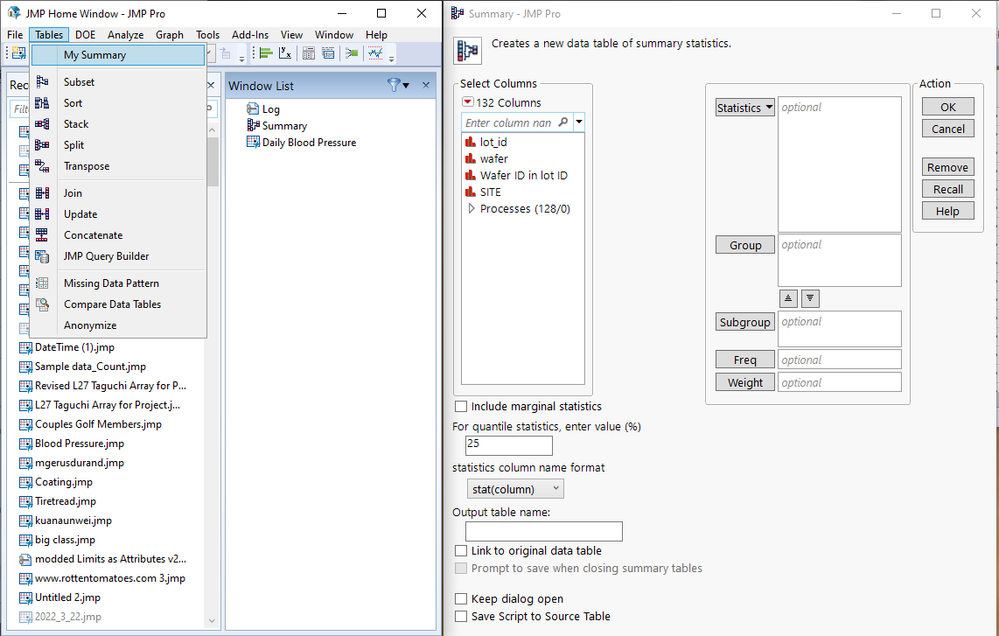The height and width of the screenshot is (636, 999).
Task: Select Wafer ID in lot ID column
Action: click(x=524, y=175)
